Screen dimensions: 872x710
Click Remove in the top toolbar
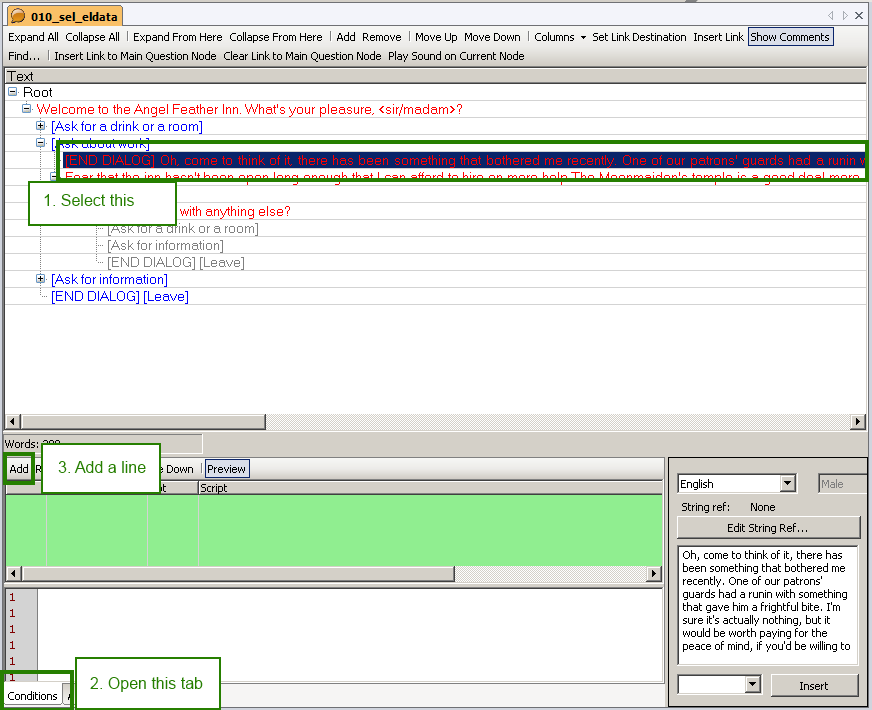[382, 37]
